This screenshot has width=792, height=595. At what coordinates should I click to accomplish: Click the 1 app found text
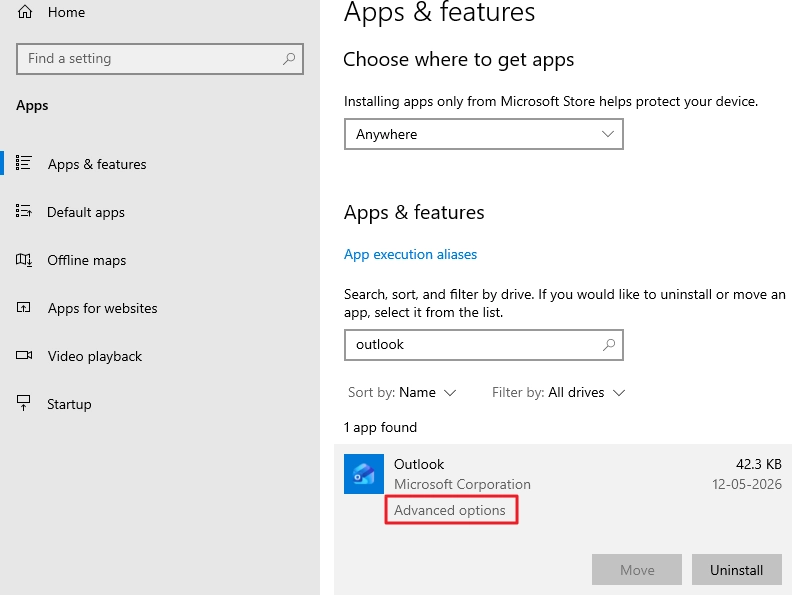pyautogui.click(x=380, y=427)
